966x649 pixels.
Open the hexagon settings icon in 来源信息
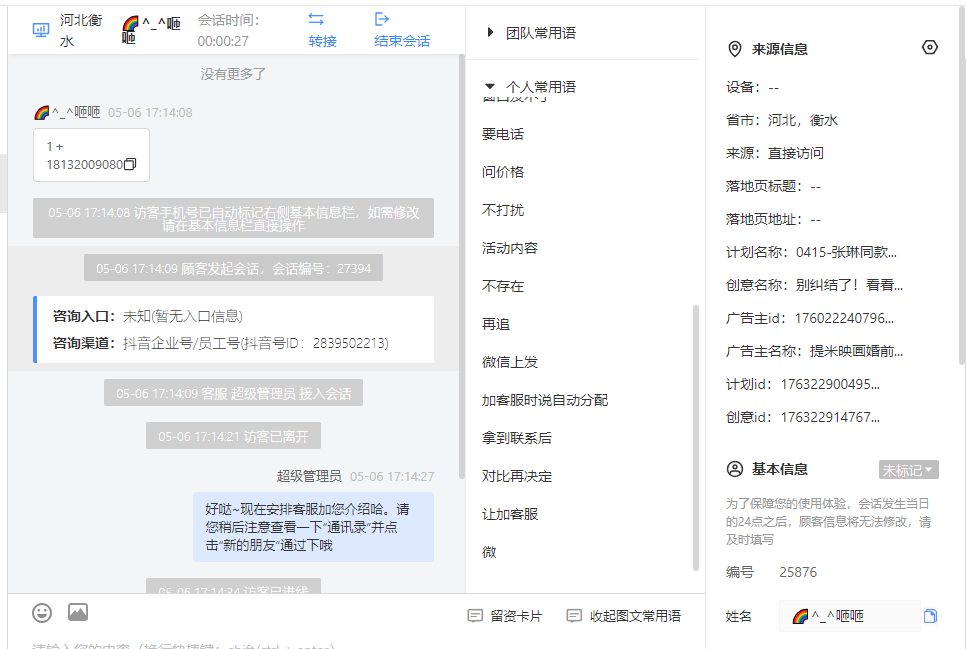(x=930, y=47)
